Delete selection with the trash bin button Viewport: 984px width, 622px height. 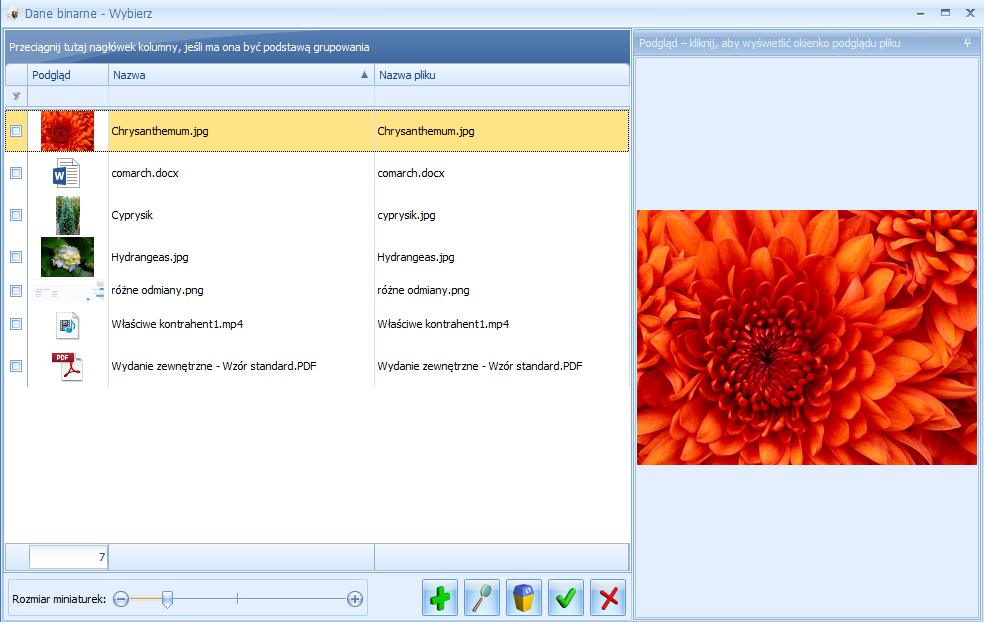click(x=524, y=598)
